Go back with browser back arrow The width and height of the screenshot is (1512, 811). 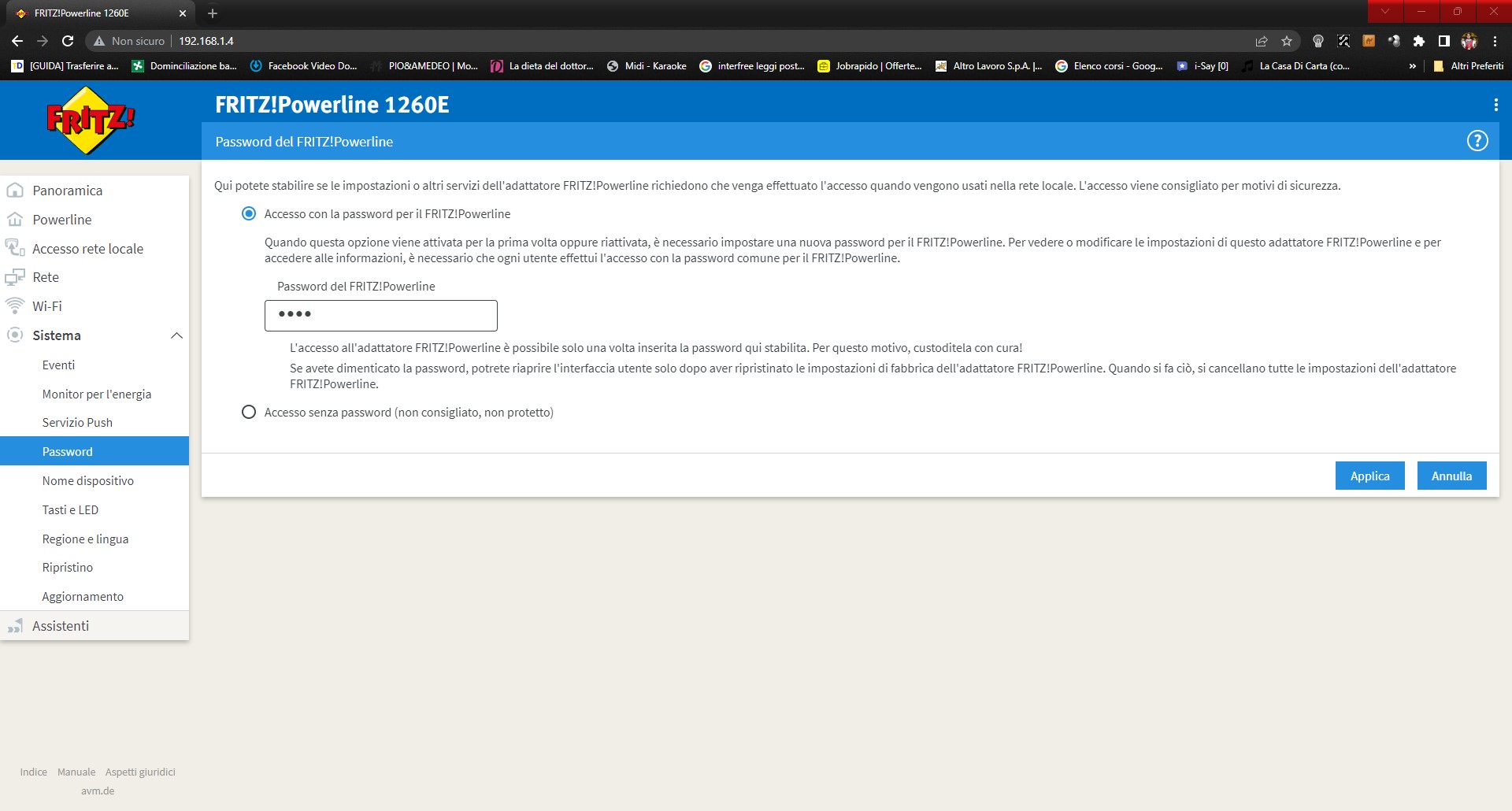click(17, 41)
